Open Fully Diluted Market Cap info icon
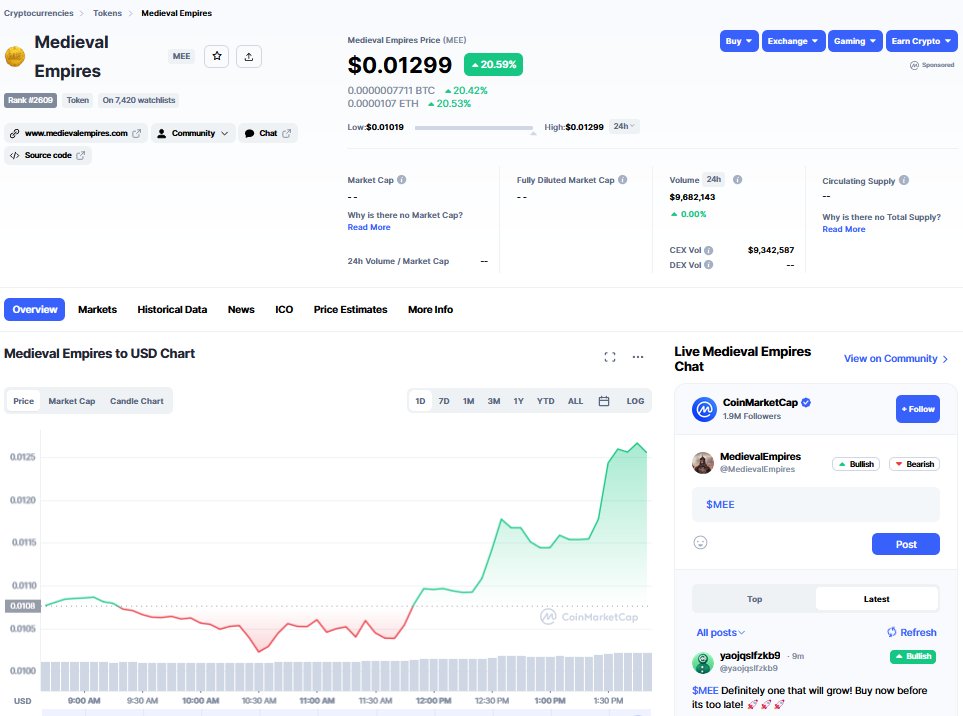This screenshot has width=963, height=716. pos(623,180)
